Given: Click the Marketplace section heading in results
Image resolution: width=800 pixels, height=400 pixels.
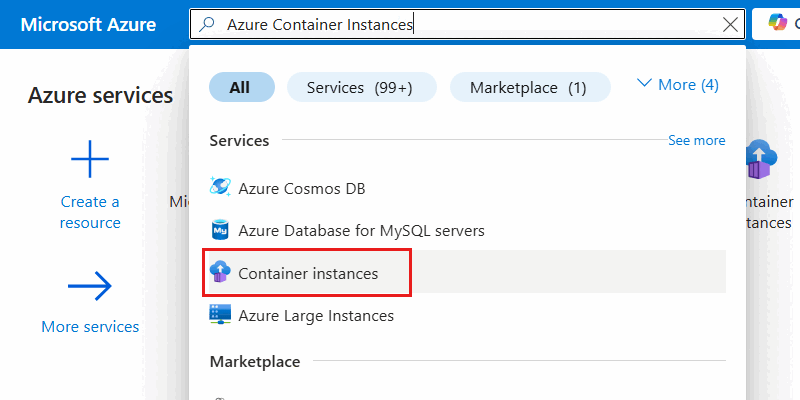Looking at the screenshot, I should [254, 361].
